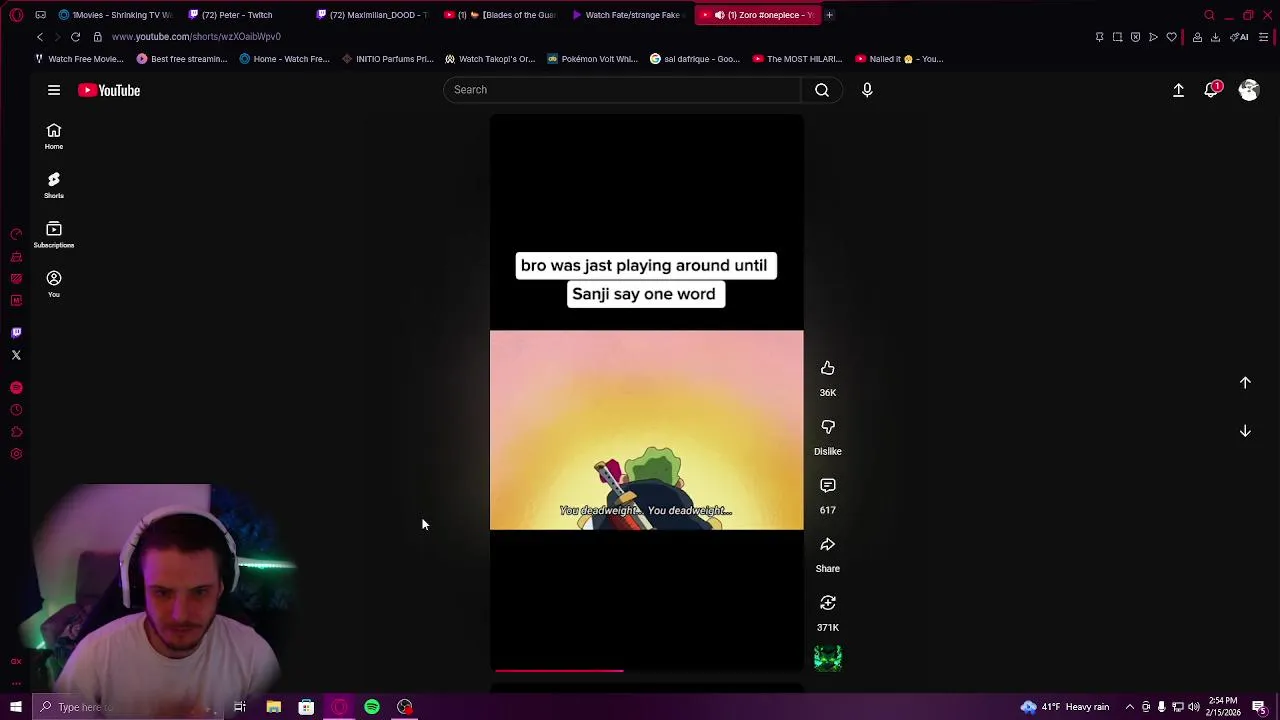The height and width of the screenshot is (720, 1280).
Task: Select the Zoro #onepiece tab
Action: click(x=757, y=15)
